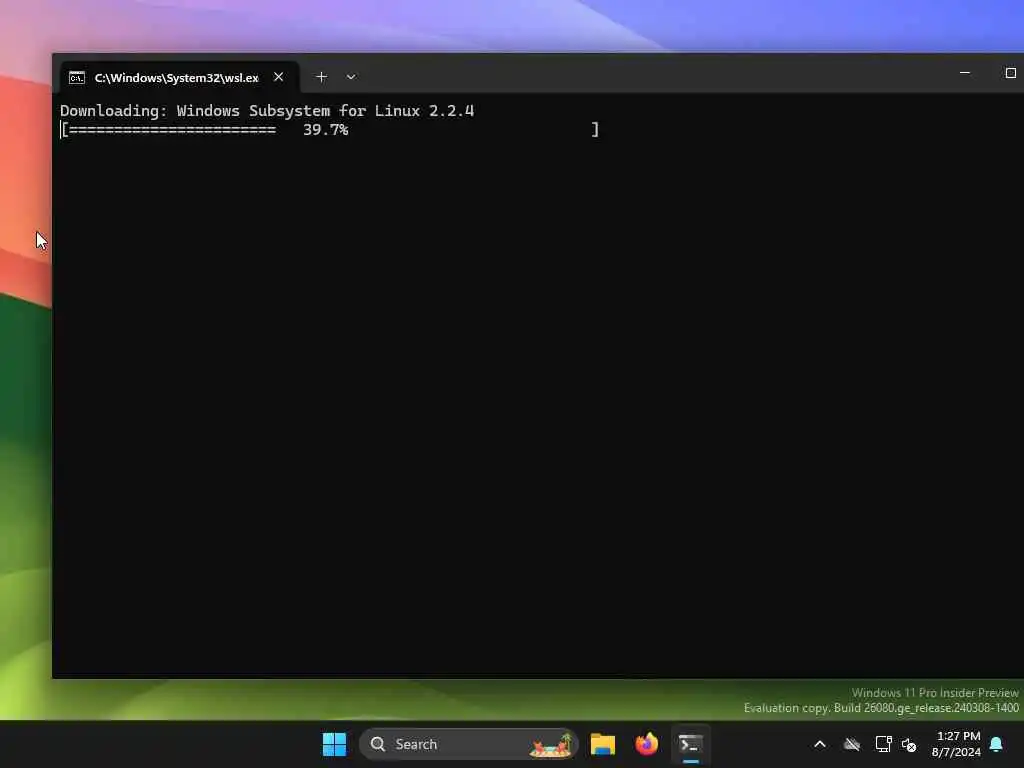Click the 39.7% download progress text

(325, 129)
